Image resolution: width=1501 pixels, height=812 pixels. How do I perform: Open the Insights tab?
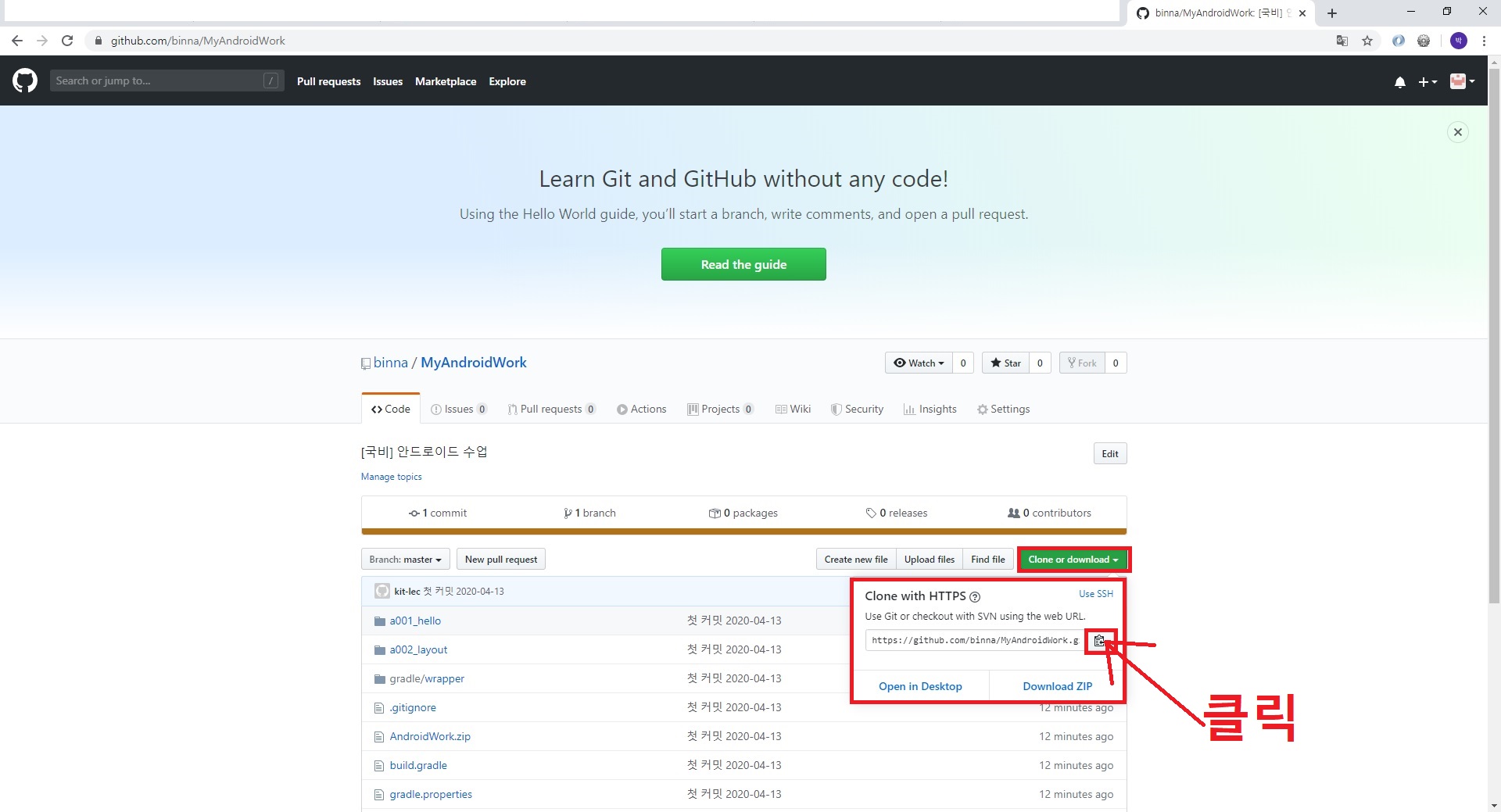(930, 409)
